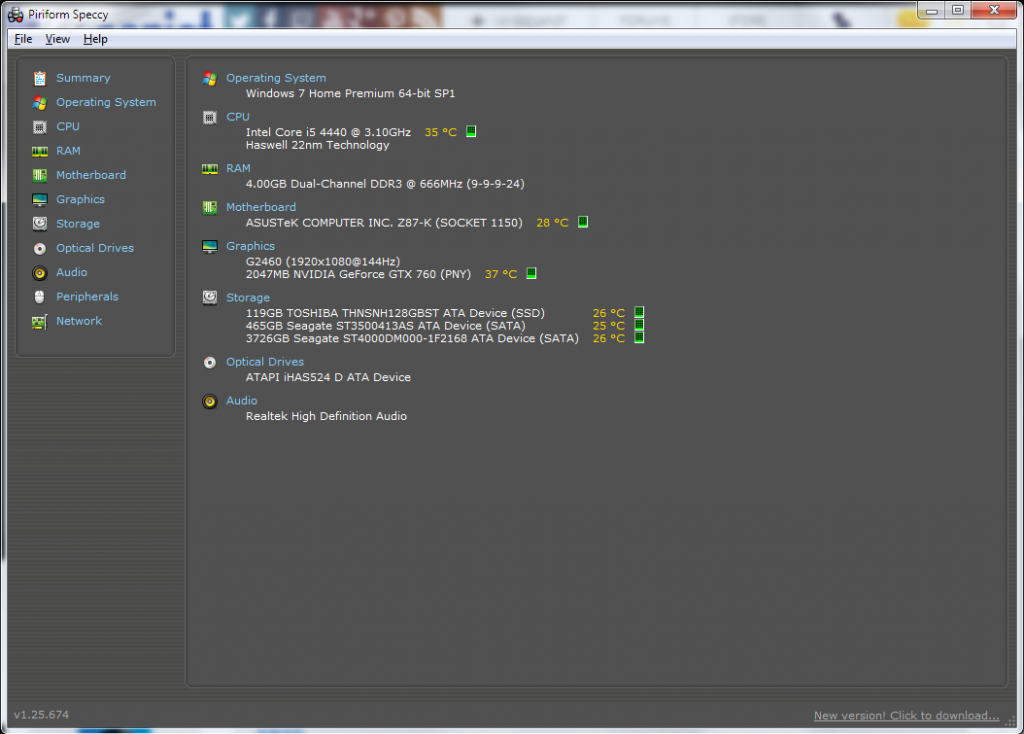The width and height of the screenshot is (1024, 734).
Task: Select CPU in the sidebar
Action: click(68, 127)
